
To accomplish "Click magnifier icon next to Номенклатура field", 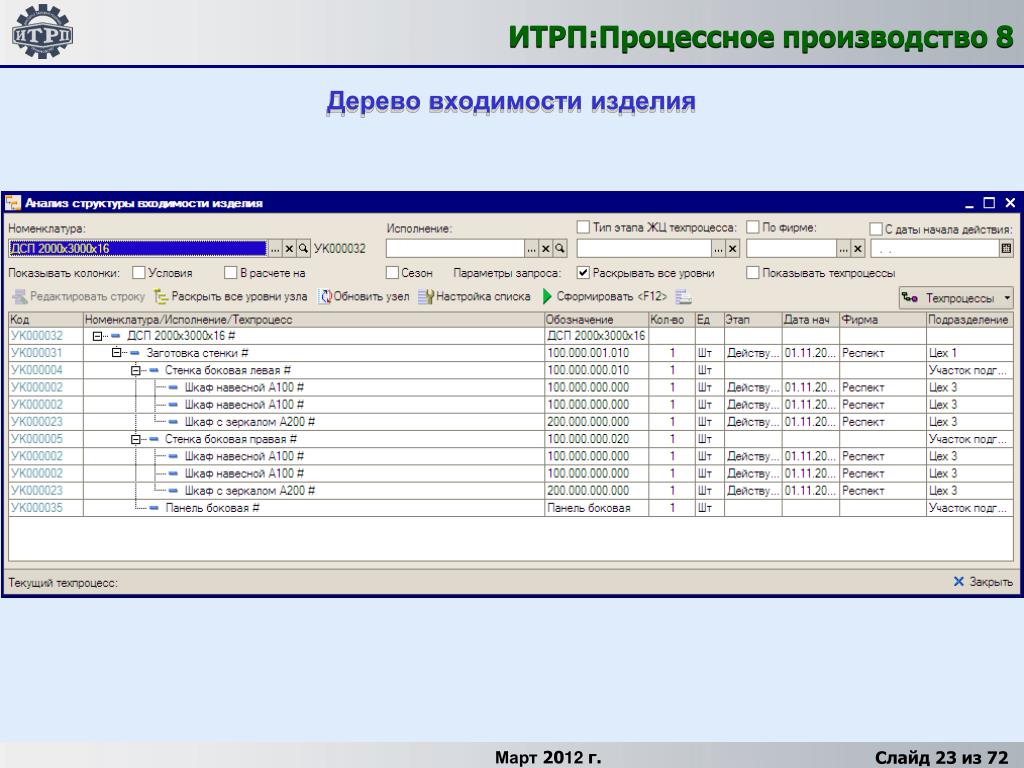I will point(303,249).
